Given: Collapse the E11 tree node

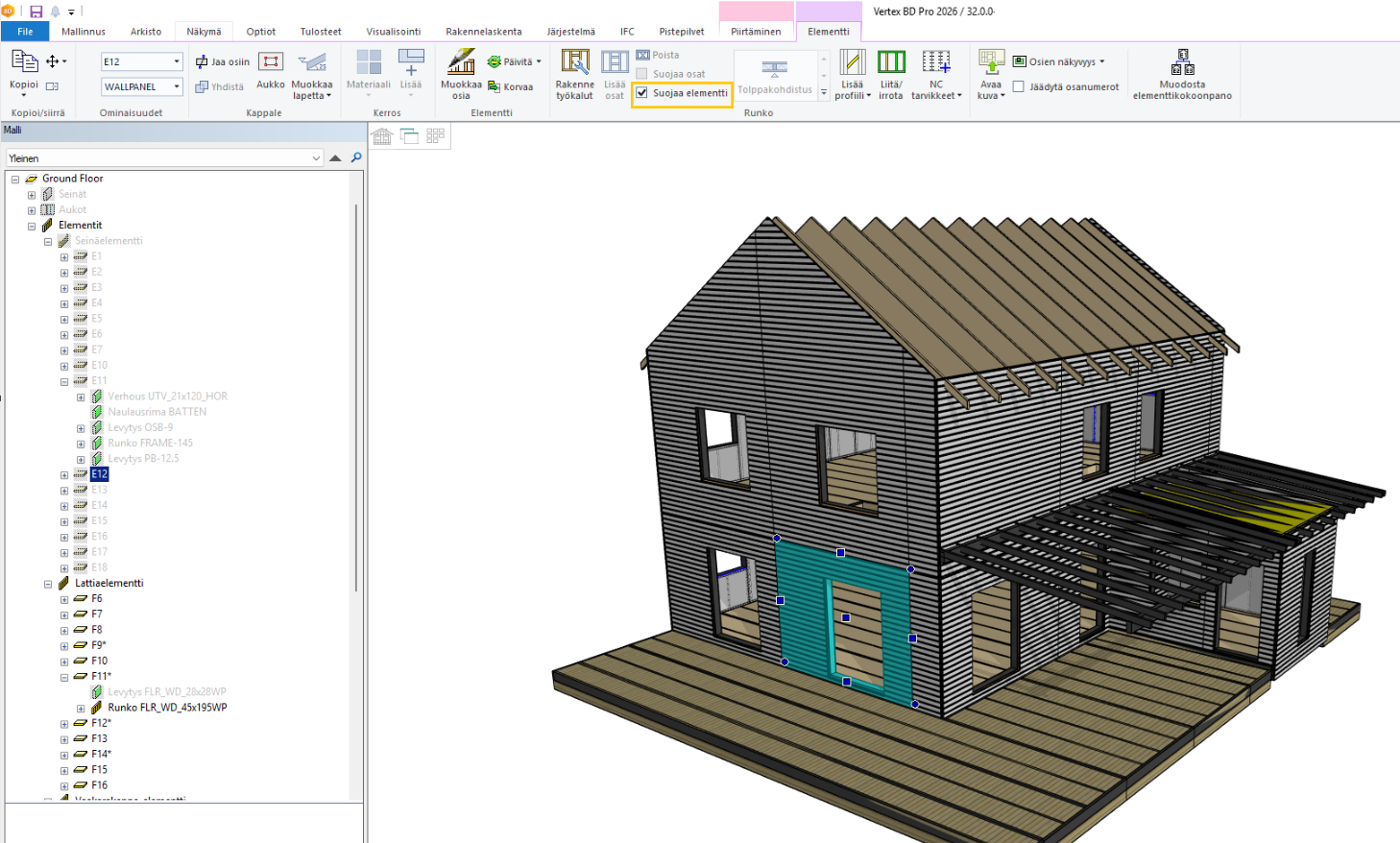Looking at the screenshot, I should click(64, 381).
